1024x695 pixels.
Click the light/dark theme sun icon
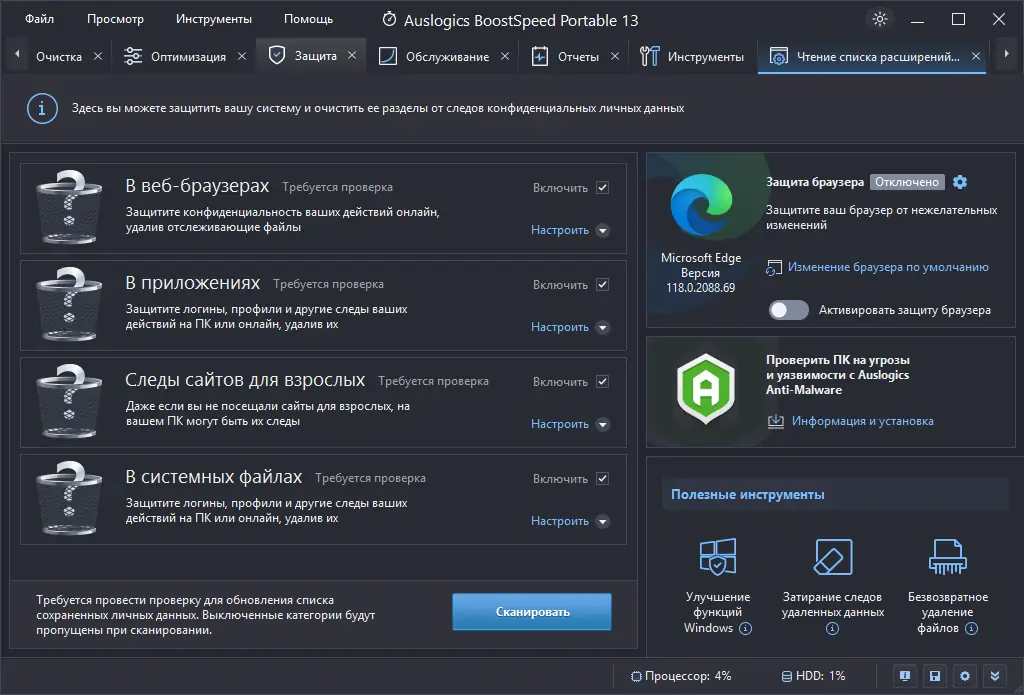880,19
